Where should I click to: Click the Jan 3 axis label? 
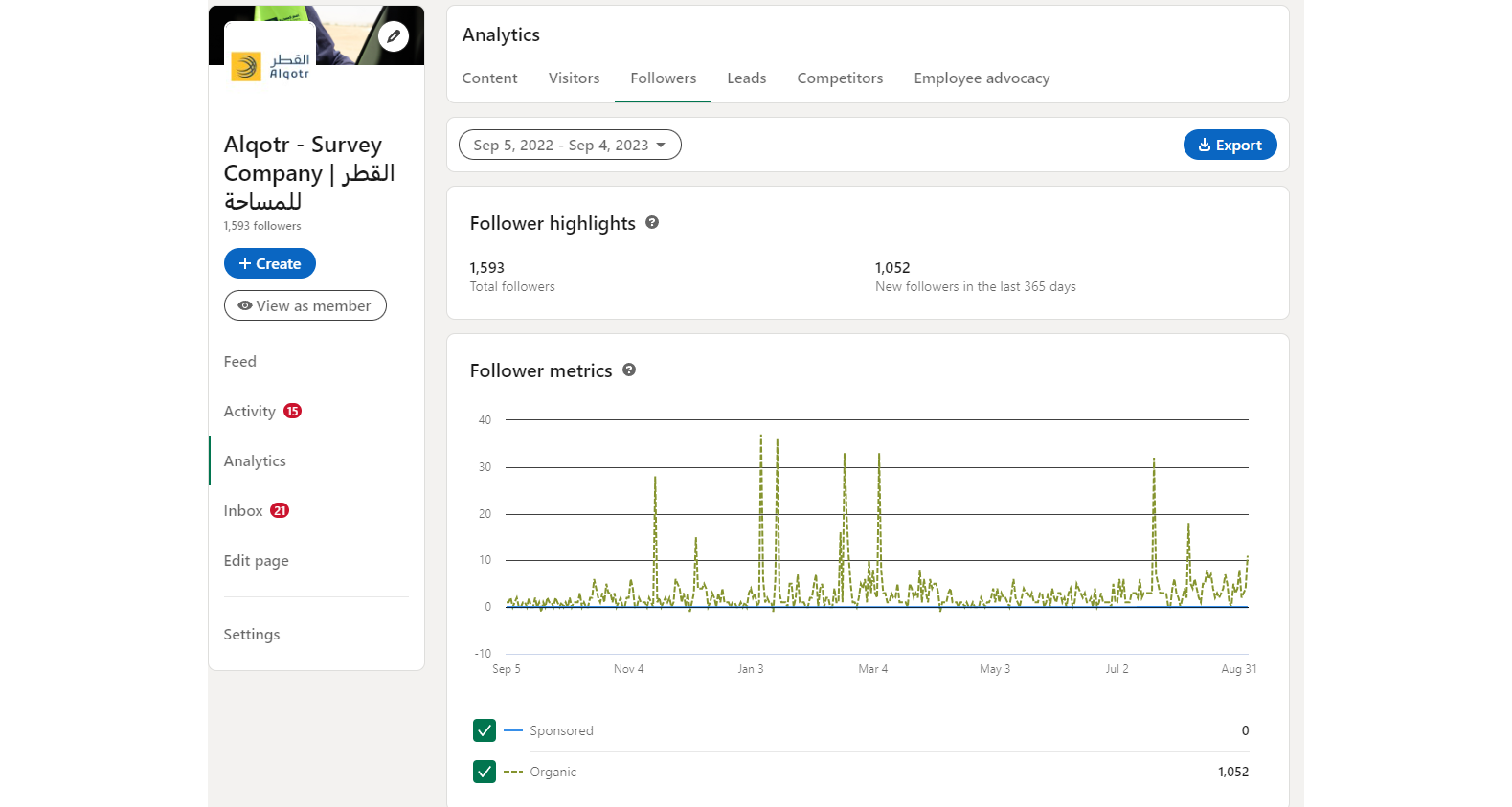(x=751, y=669)
